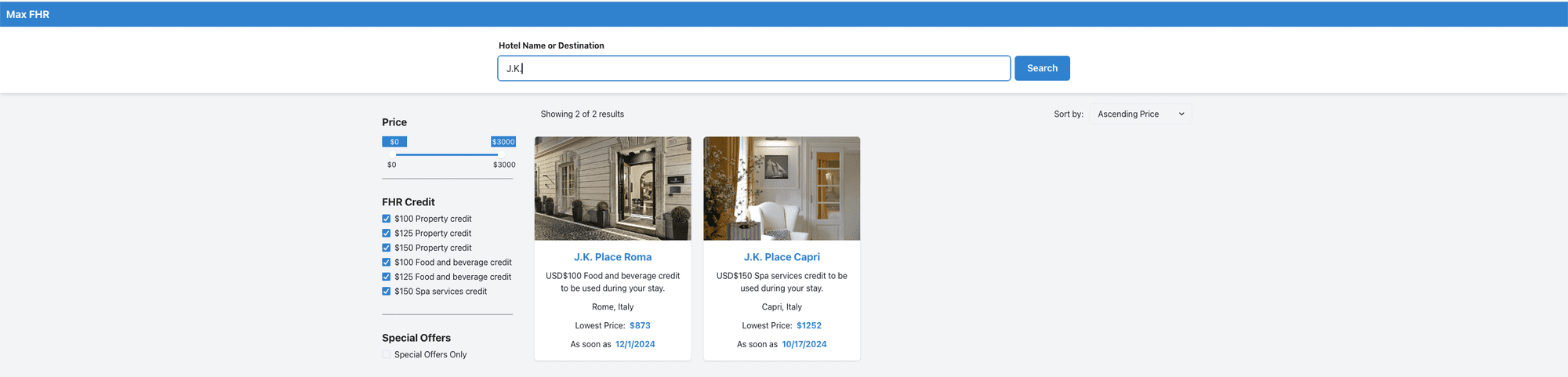Uncheck $100 Property credit
This screenshot has height=377, width=1568.
tap(387, 219)
